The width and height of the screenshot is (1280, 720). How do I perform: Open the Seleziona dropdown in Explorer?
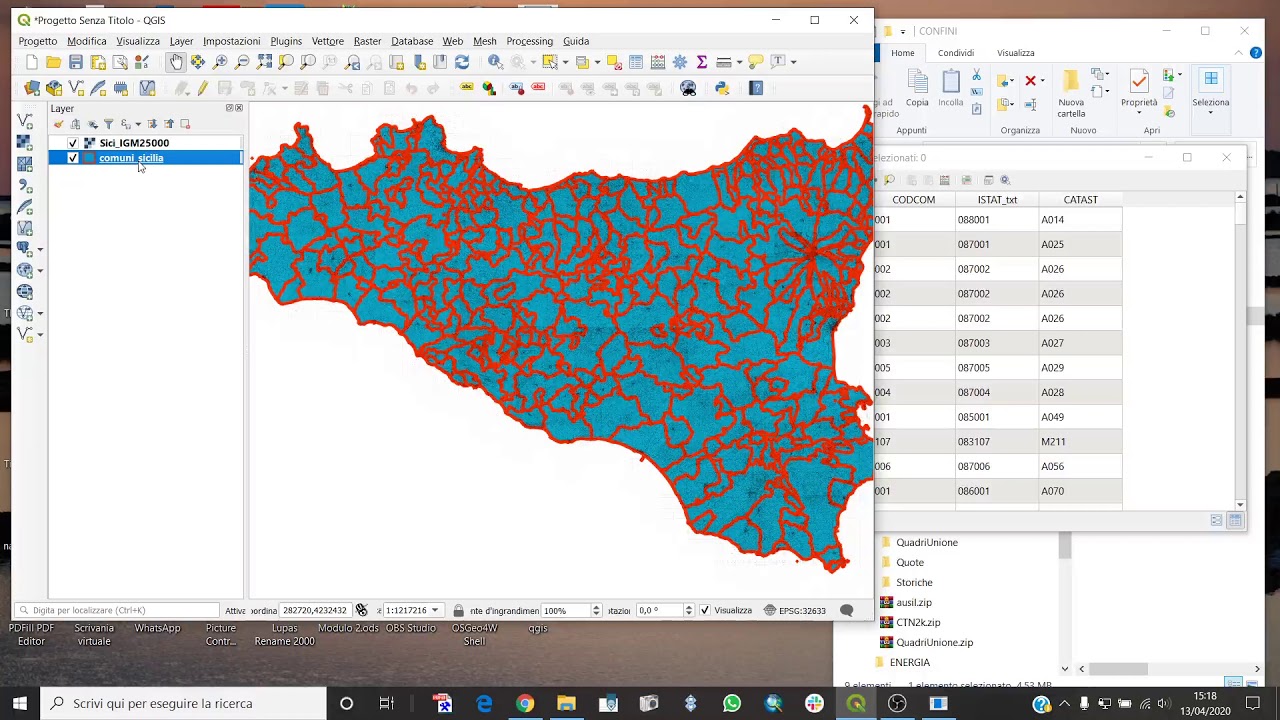pyautogui.click(x=1210, y=92)
